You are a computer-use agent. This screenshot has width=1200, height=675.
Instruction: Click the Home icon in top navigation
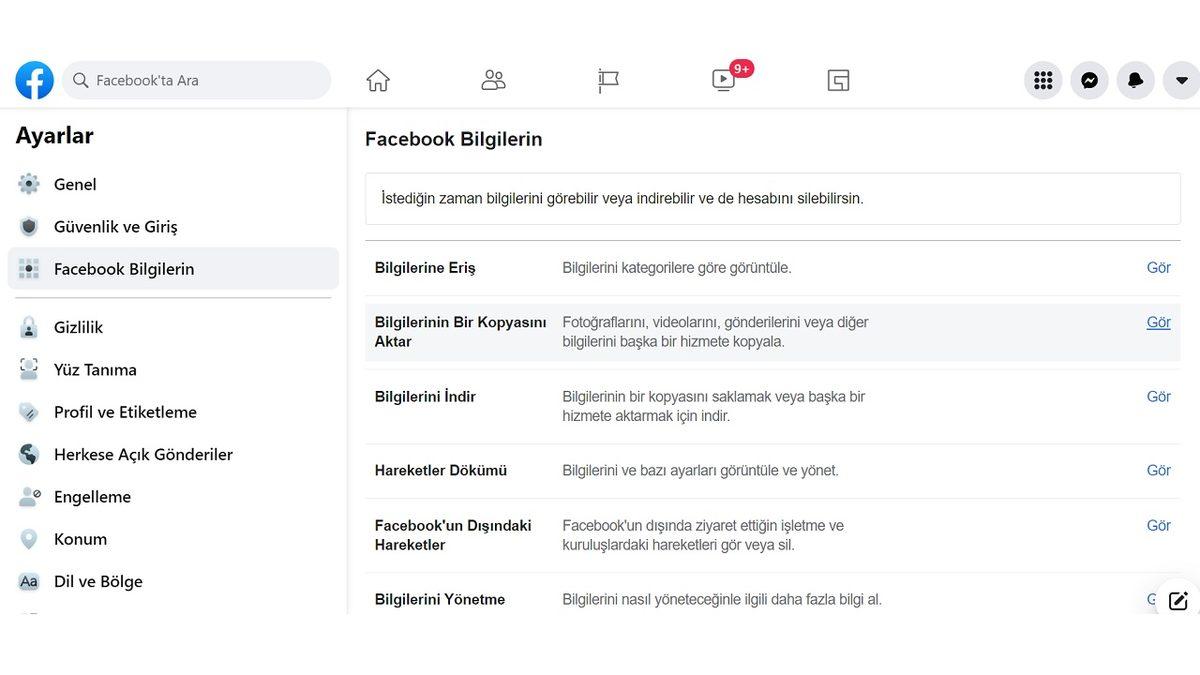pyautogui.click(x=377, y=80)
